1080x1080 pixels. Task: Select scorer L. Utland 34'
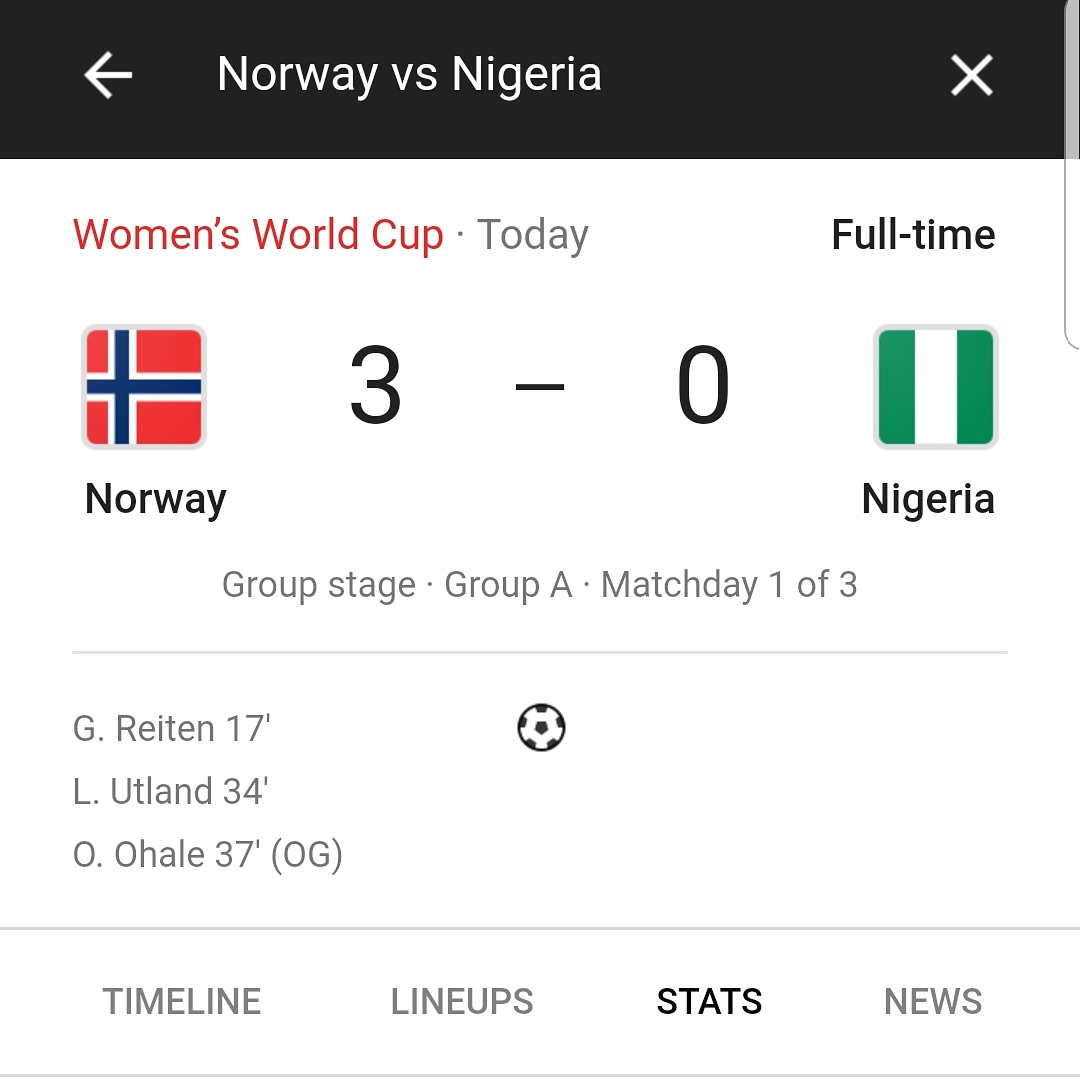click(170, 791)
